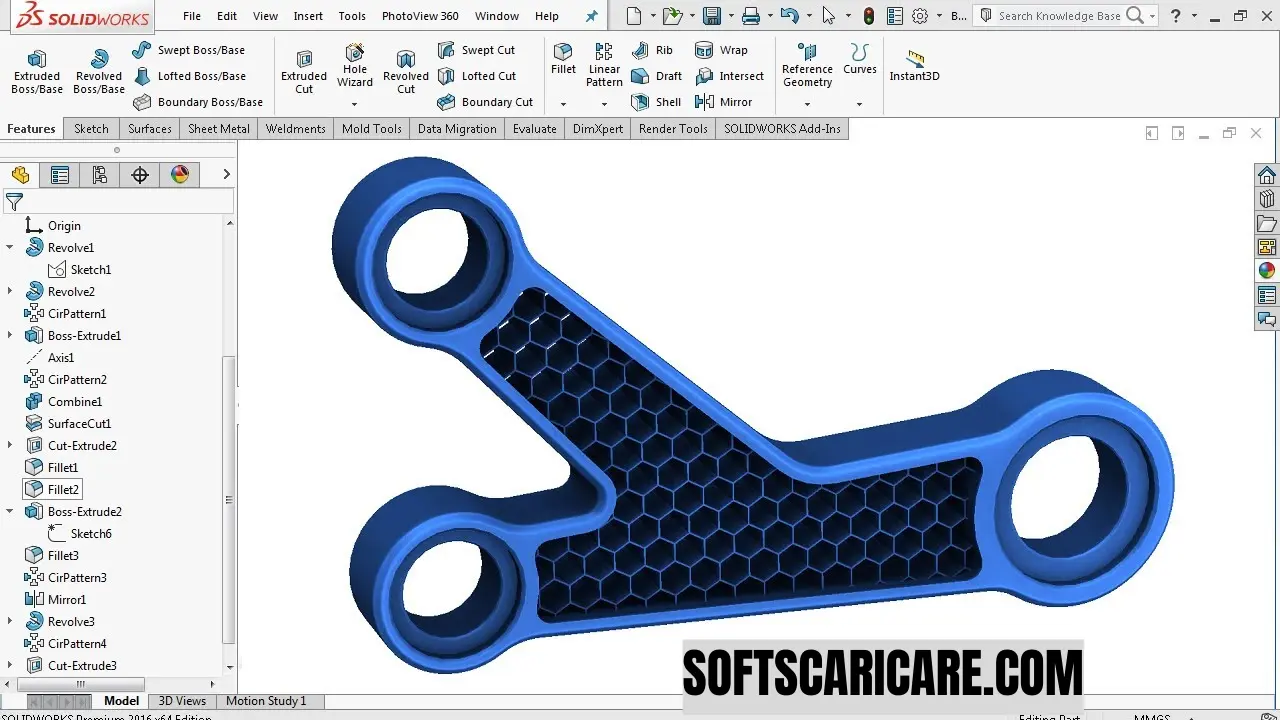This screenshot has height=720, width=1280.
Task: Open the File menu
Action: point(192,16)
